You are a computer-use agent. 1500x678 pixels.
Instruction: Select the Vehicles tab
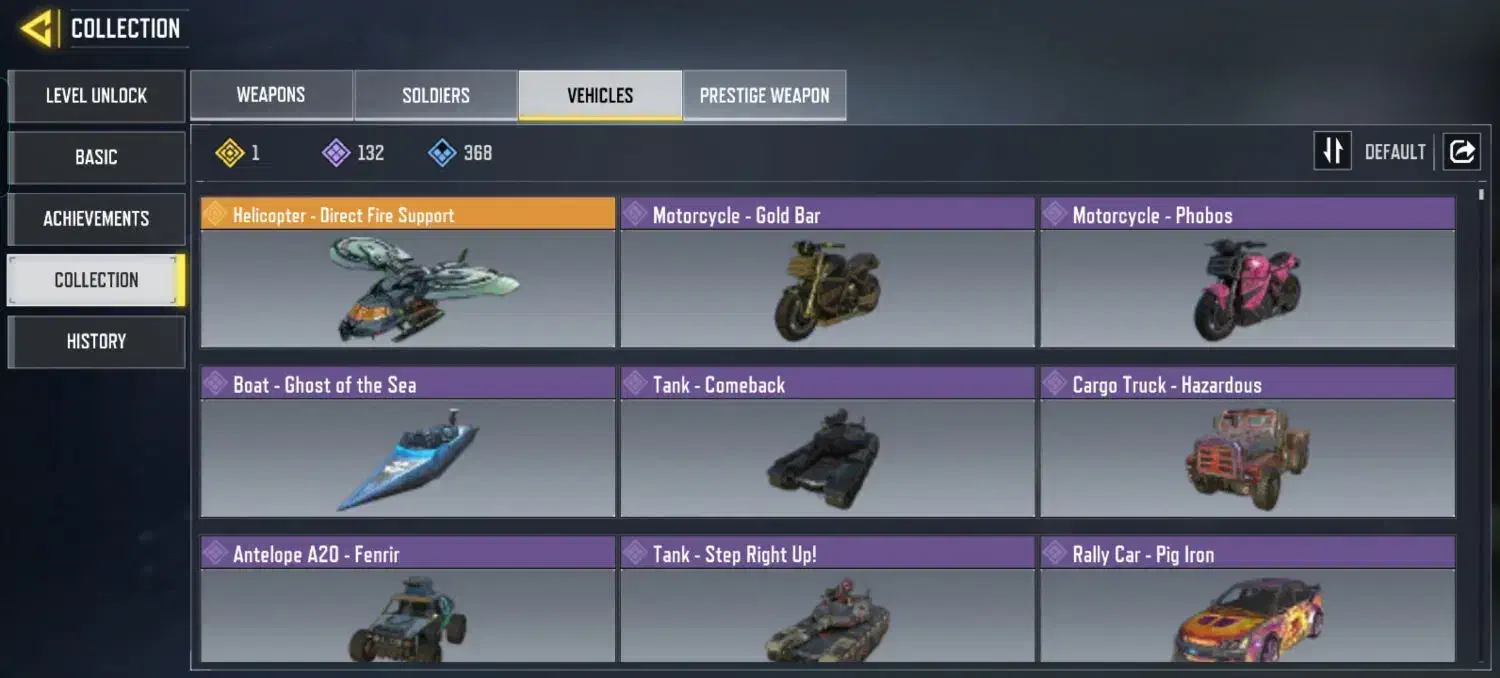coord(600,95)
